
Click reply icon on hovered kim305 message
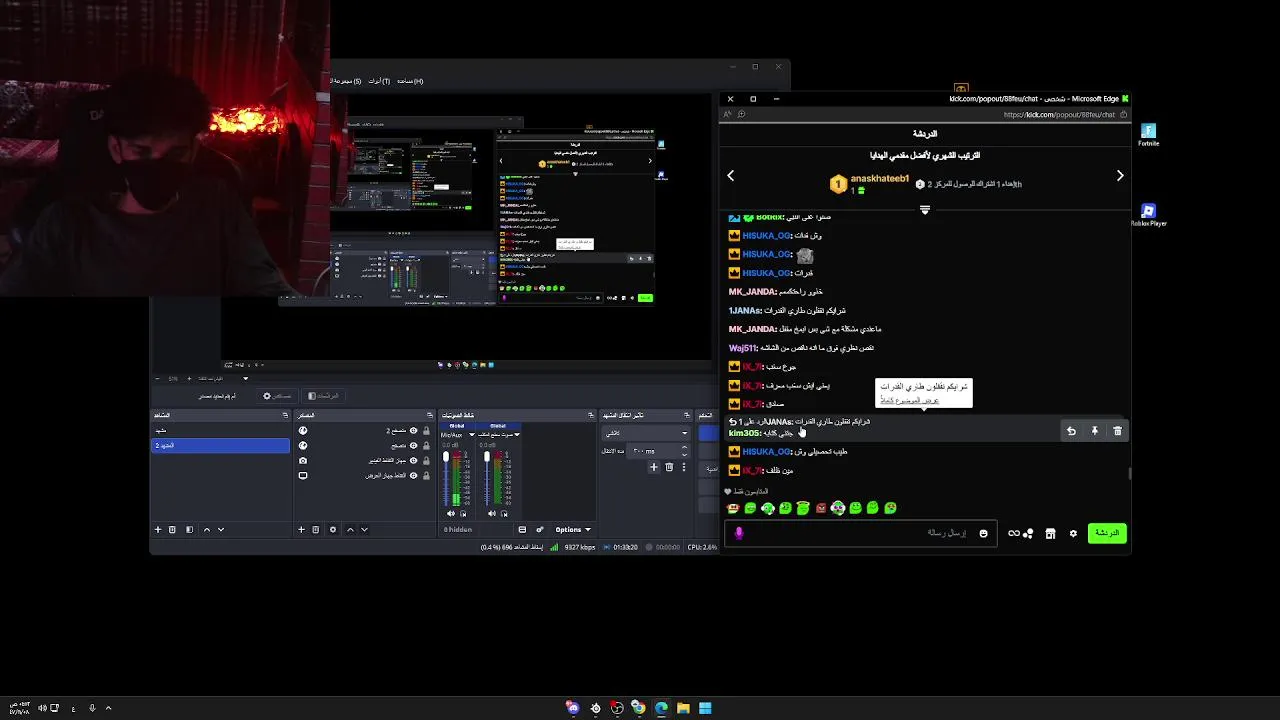point(1071,431)
